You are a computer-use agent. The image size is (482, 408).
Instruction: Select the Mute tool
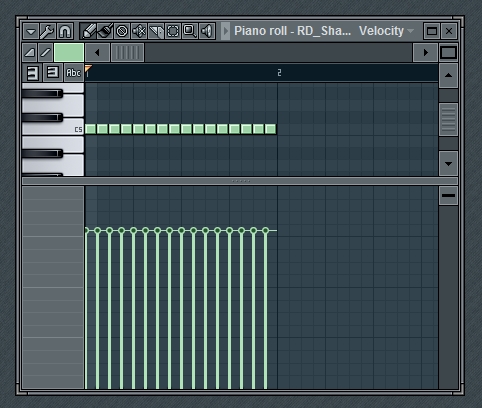(139, 32)
